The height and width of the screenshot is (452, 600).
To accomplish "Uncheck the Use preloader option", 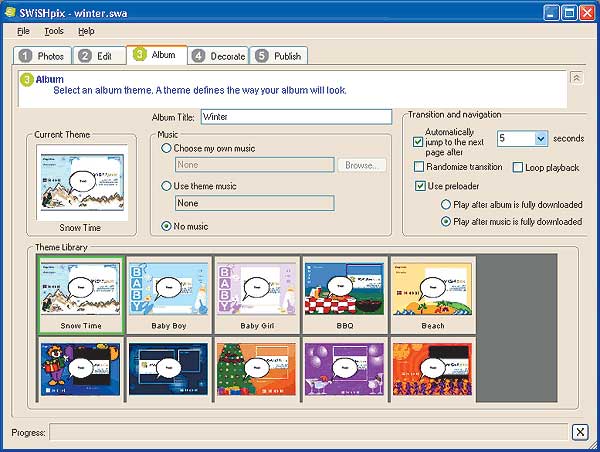I will (420, 186).
